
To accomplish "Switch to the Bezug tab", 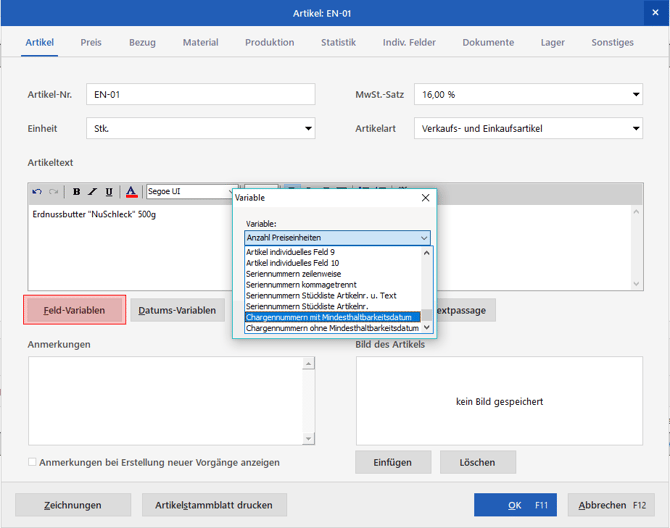I will [x=142, y=42].
